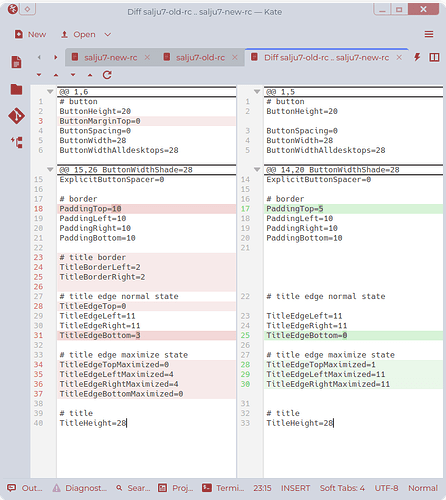Collapse the @@ 1,6 hunk
Image resolution: width=446 pixels, height=500 pixels.
click(x=50, y=91)
